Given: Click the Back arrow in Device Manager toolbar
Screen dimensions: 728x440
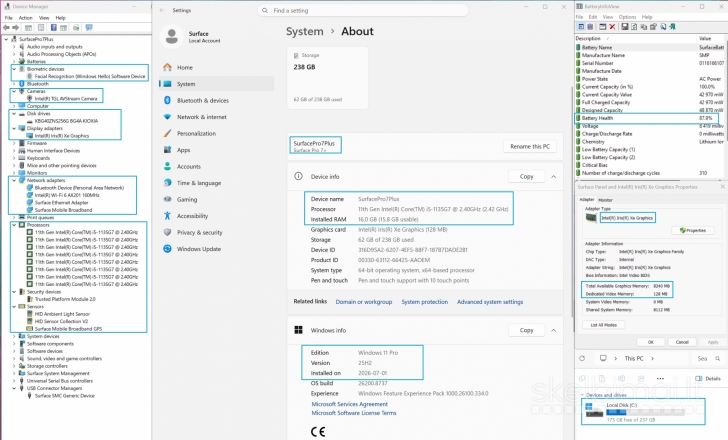Looking at the screenshot, I should 6,27.
